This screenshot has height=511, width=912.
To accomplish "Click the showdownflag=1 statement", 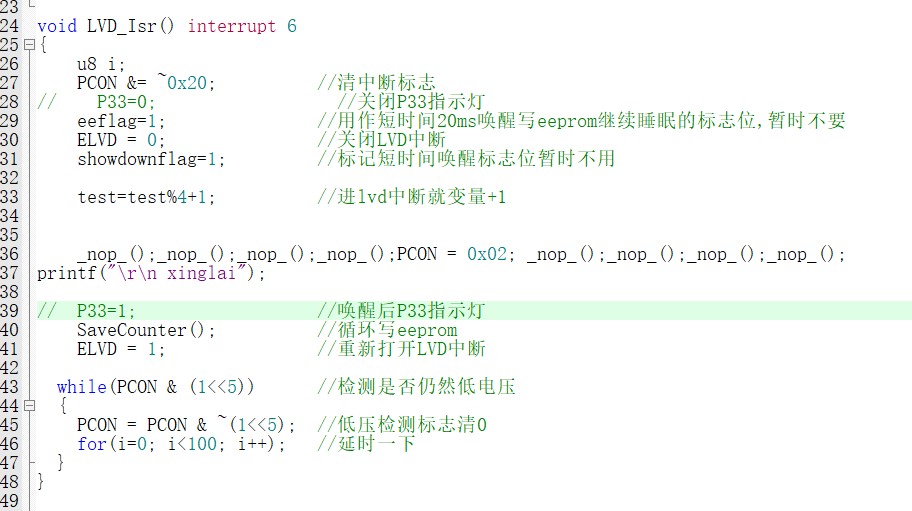I will point(151,159).
